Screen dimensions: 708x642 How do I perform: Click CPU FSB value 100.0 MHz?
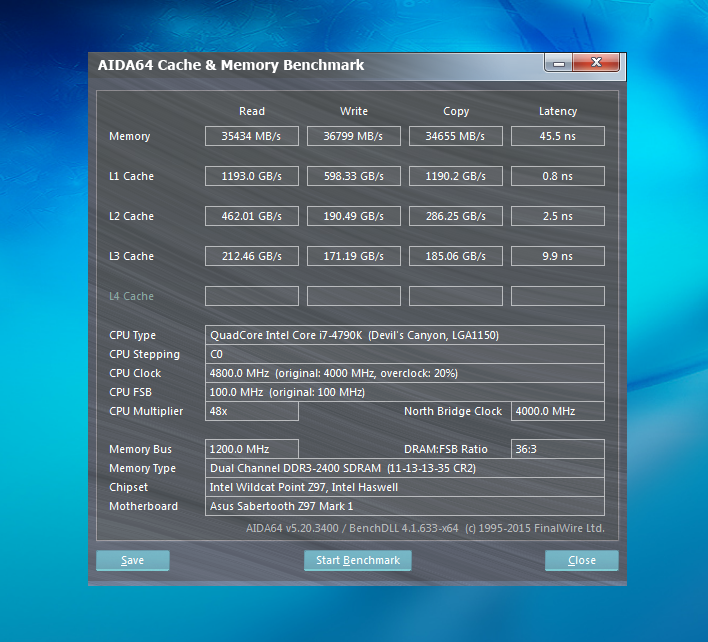405,392
